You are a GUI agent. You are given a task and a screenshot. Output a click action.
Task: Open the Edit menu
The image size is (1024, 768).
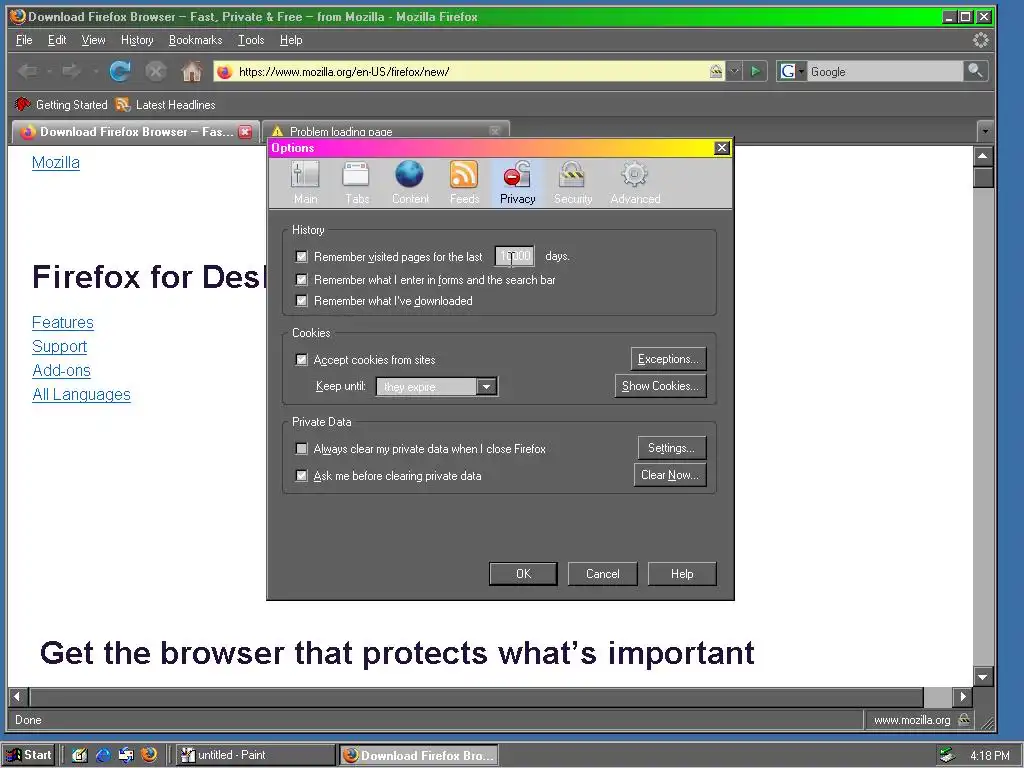(57, 40)
